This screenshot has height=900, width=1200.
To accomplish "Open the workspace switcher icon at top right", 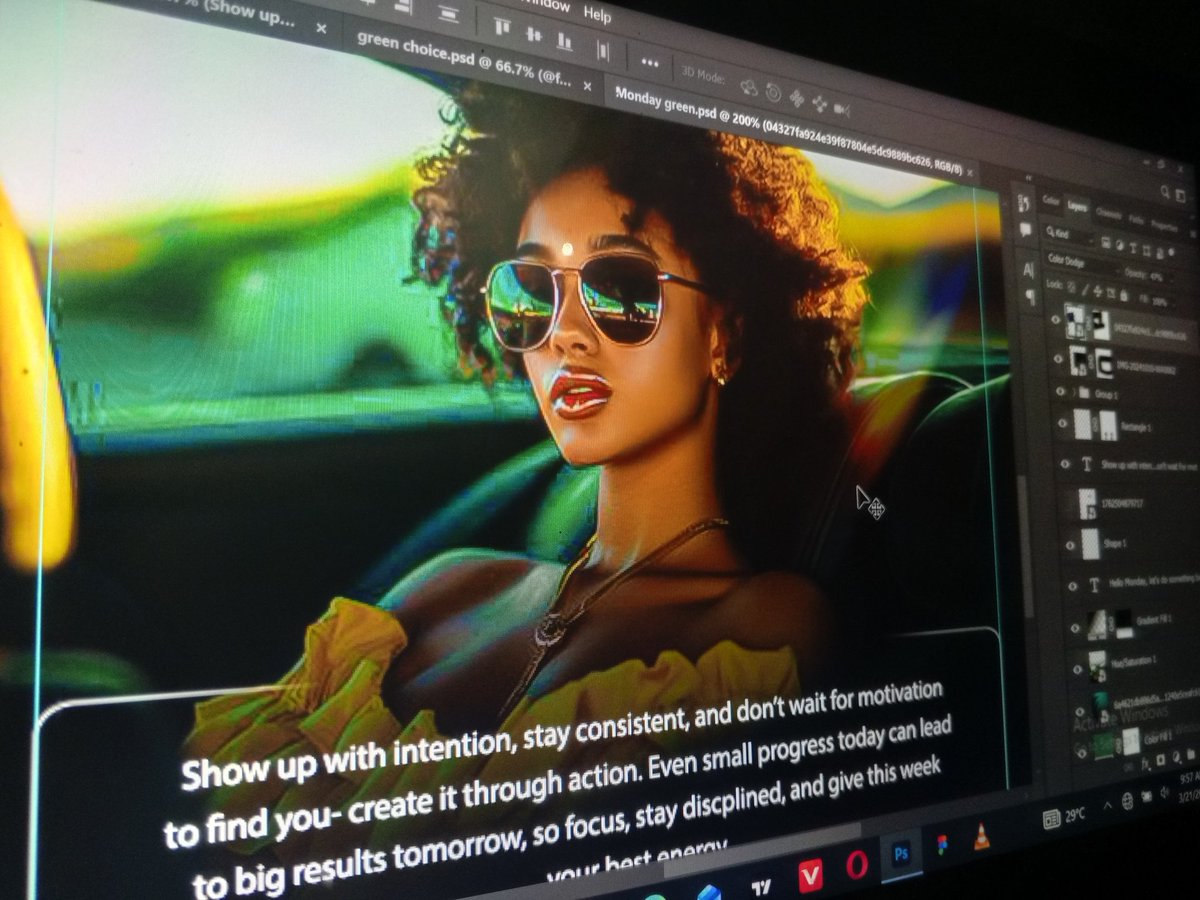I will click(x=1180, y=196).
